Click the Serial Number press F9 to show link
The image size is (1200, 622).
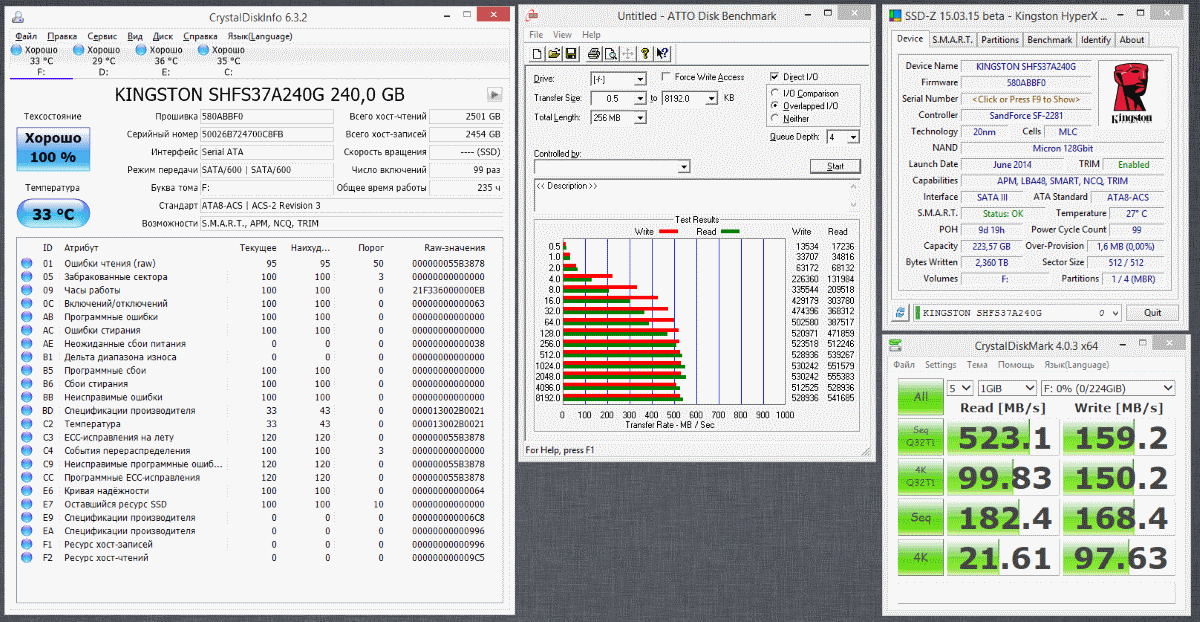pyautogui.click(x=1025, y=99)
